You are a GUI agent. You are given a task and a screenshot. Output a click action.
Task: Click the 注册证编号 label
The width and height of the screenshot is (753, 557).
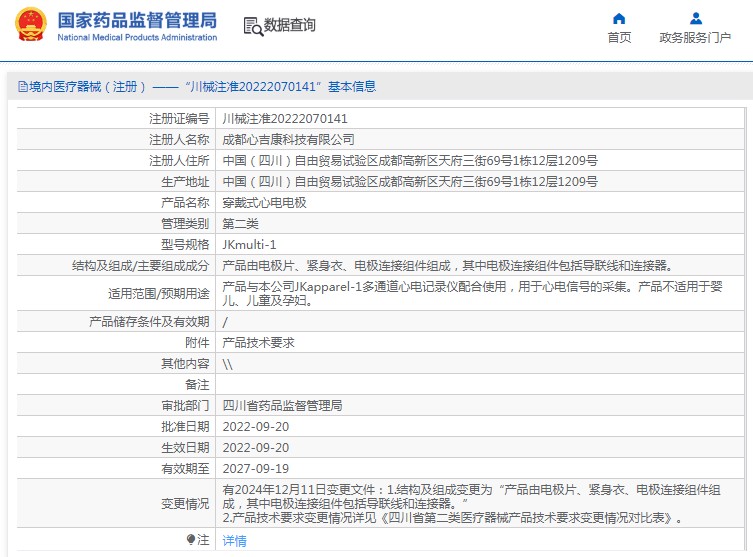point(179,119)
